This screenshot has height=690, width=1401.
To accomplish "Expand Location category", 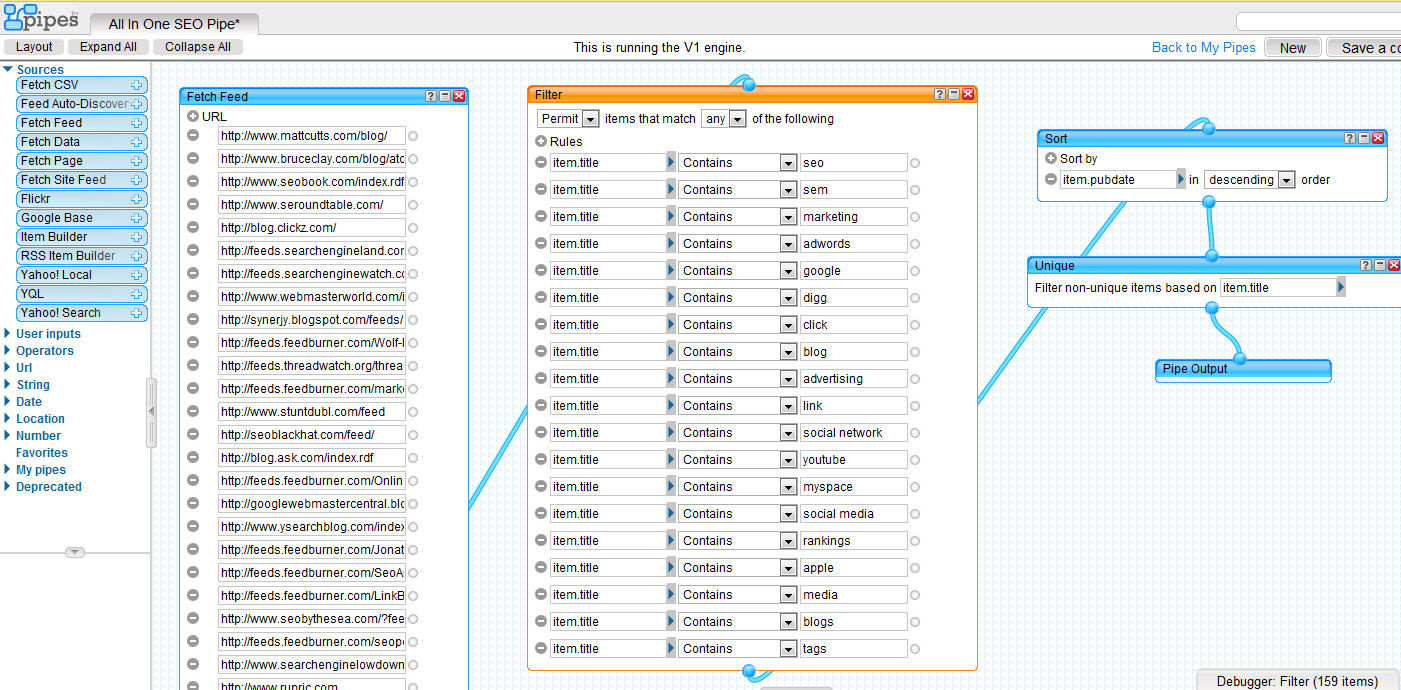I will tap(8, 419).
